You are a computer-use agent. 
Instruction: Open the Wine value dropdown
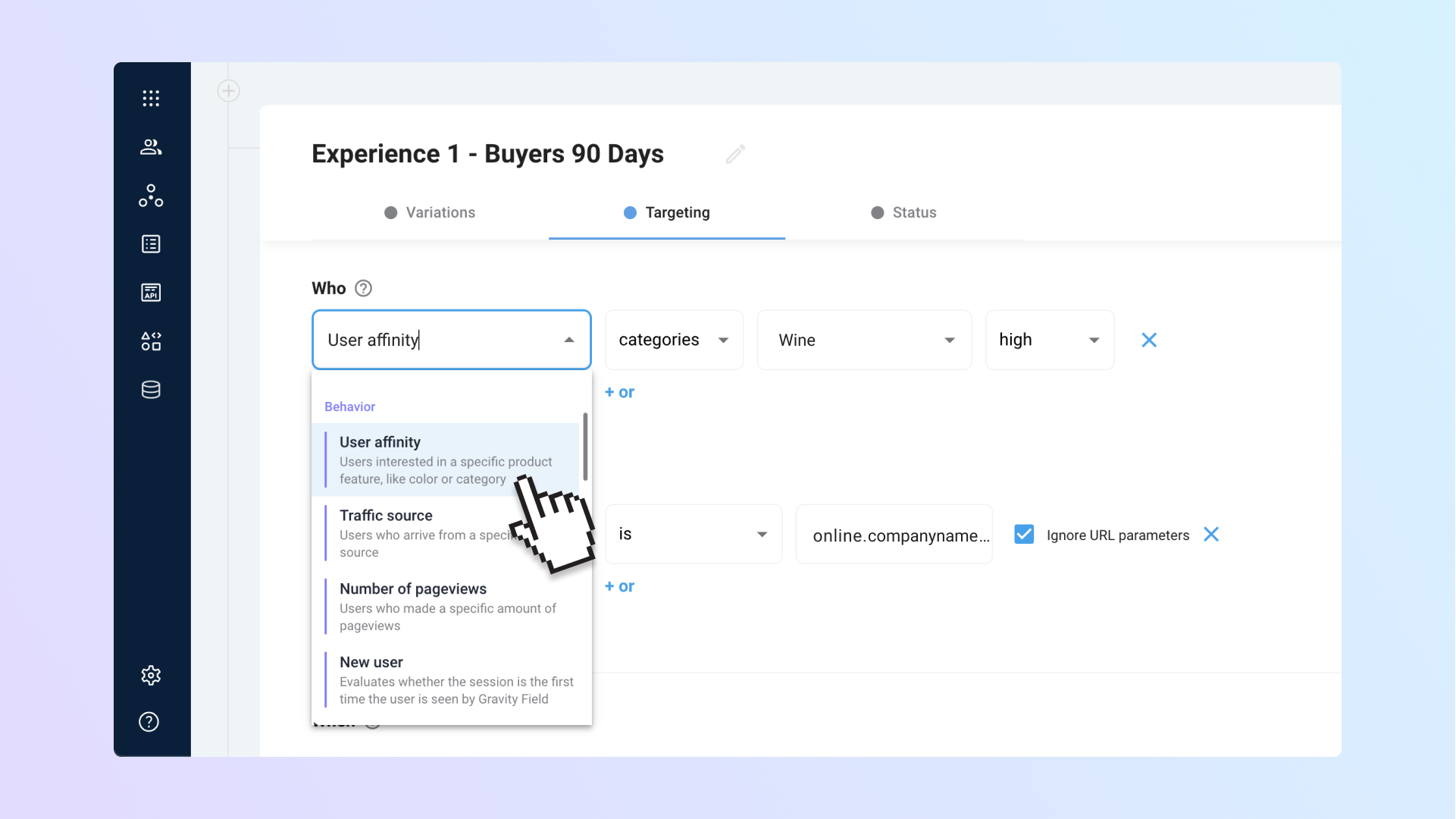pyautogui.click(x=864, y=340)
